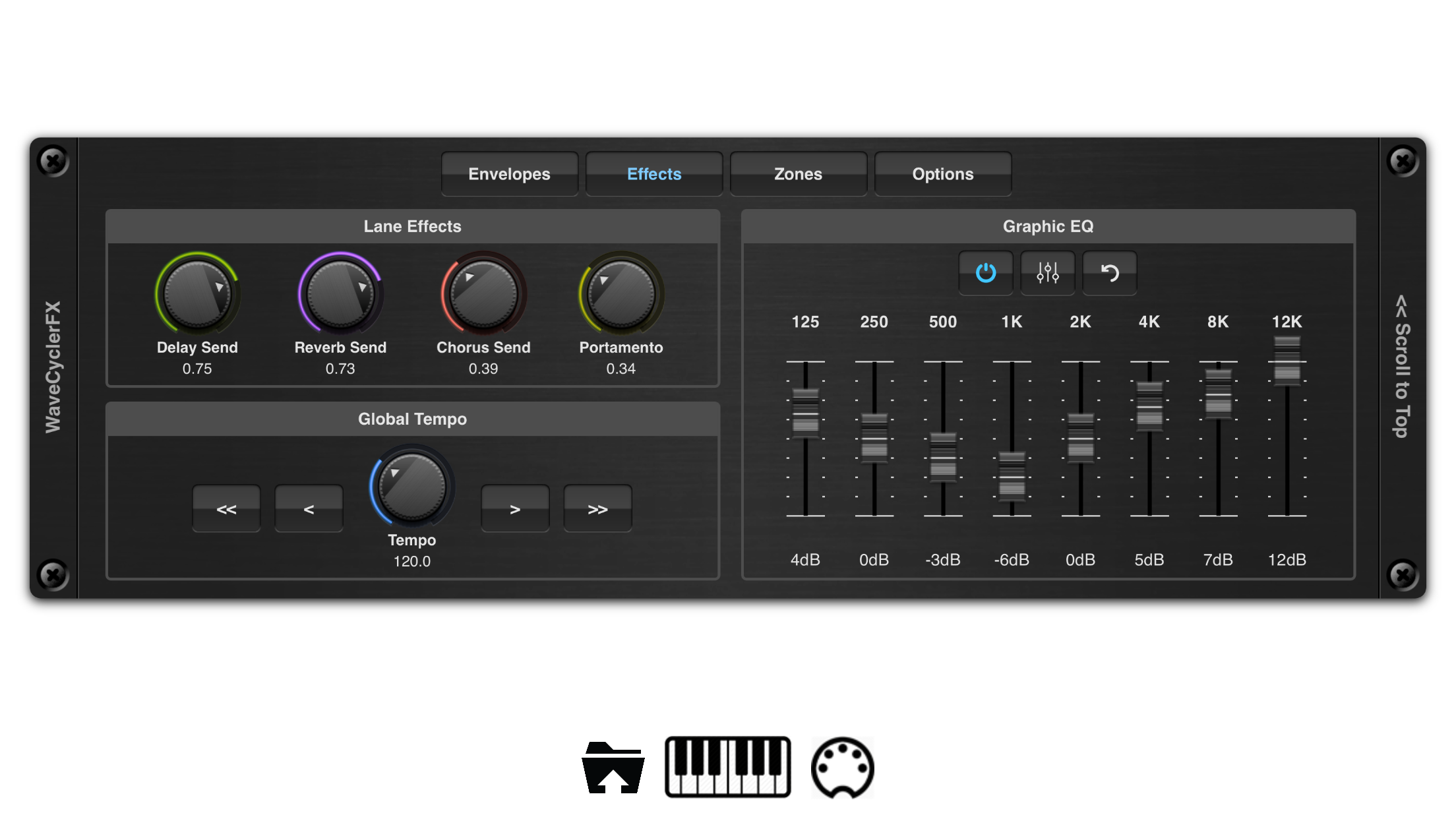The height and width of the screenshot is (819, 1456).
Task: Click the blue Tempo knob
Action: (412, 487)
